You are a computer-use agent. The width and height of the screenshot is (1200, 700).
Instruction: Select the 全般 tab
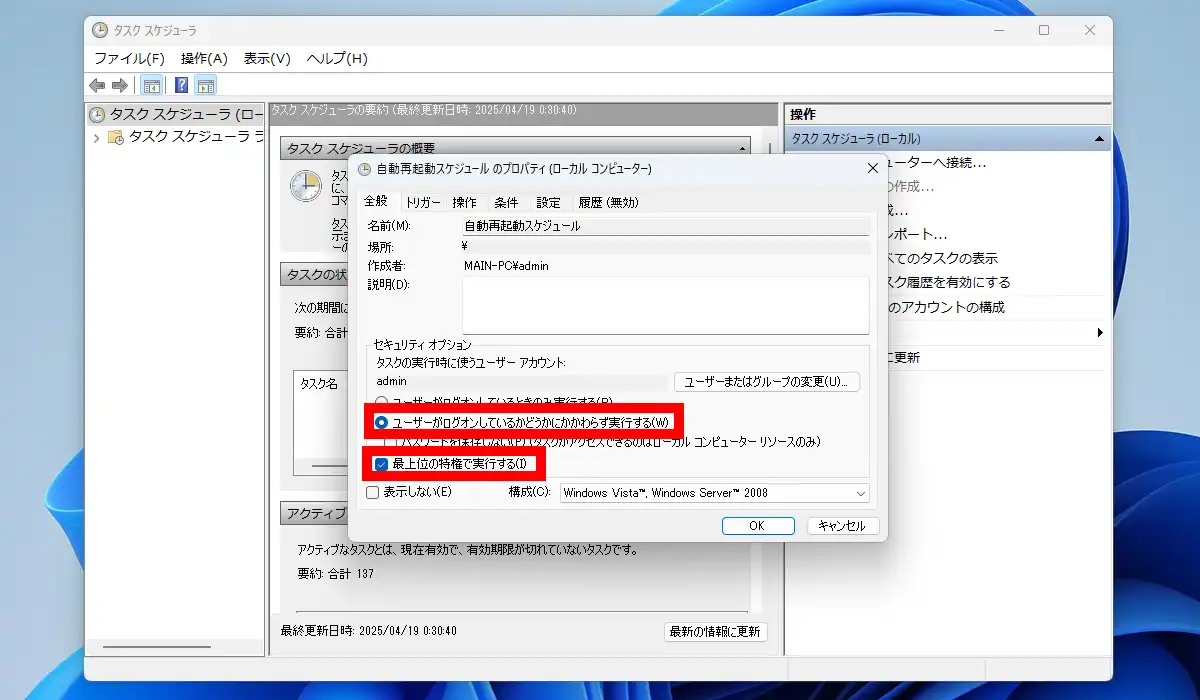pyautogui.click(x=375, y=201)
